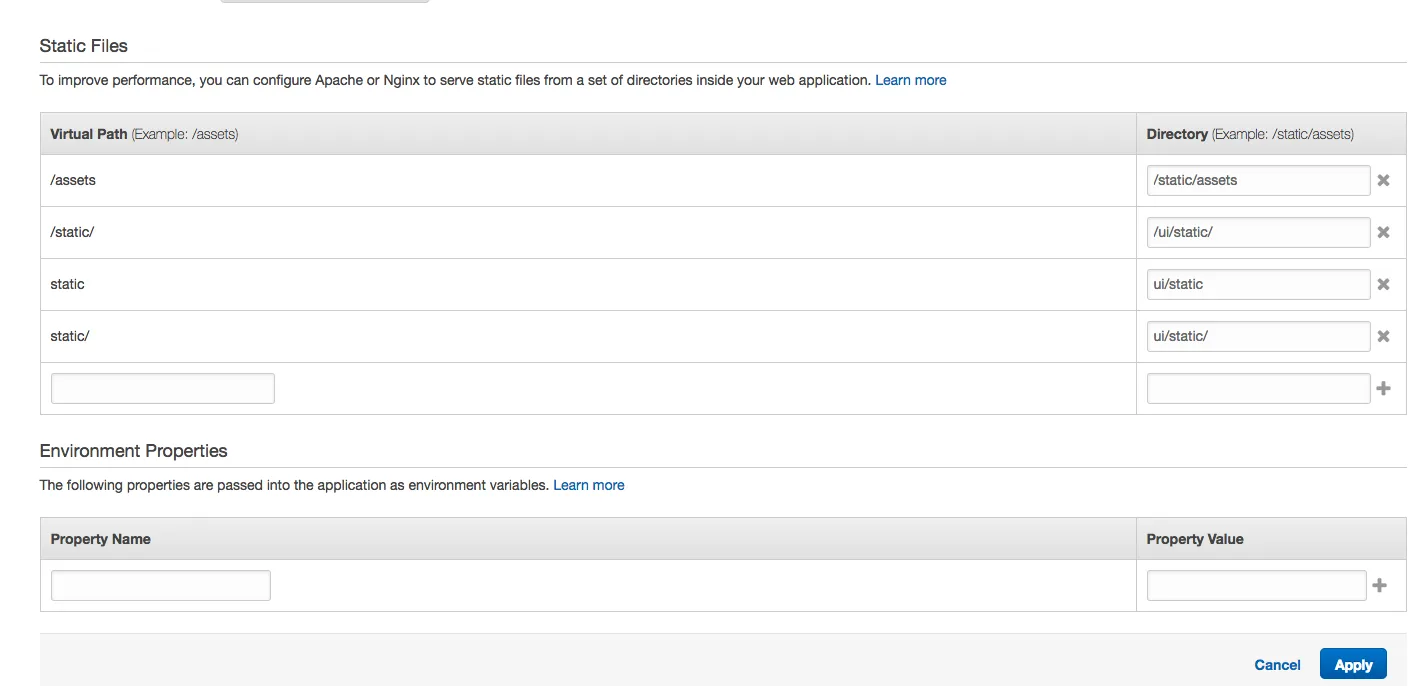Cancel the configuration changes
This screenshot has height=686, width=1416.
1277,665
